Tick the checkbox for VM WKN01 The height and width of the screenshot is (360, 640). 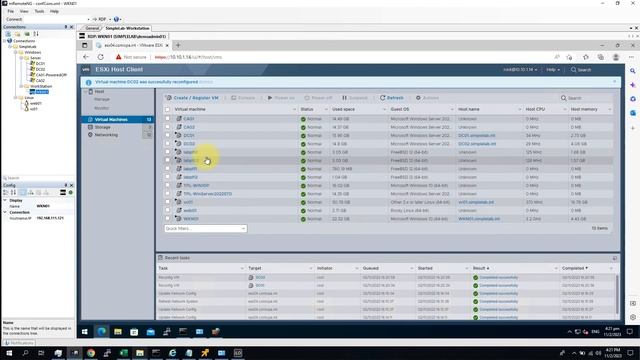(167, 218)
